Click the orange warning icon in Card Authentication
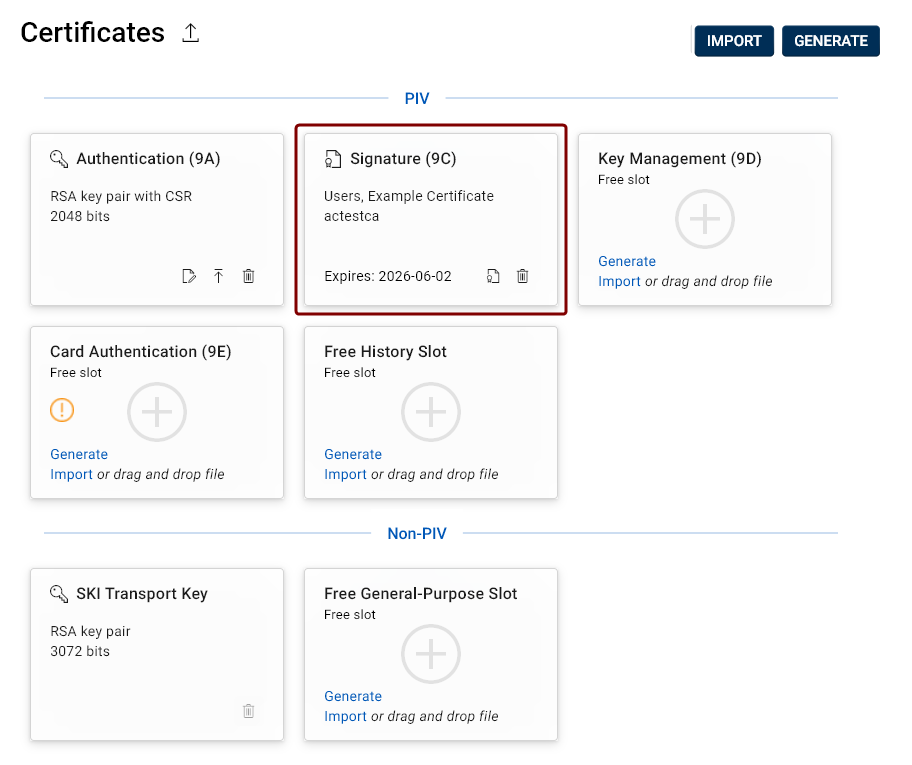The height and width of the screenshot is (765, 912). 62,410
